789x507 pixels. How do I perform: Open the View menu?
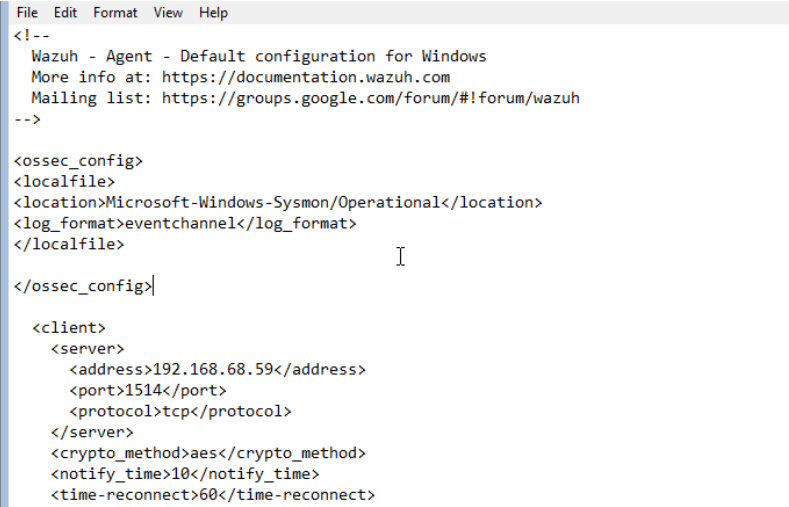click(x=168, y=13)
